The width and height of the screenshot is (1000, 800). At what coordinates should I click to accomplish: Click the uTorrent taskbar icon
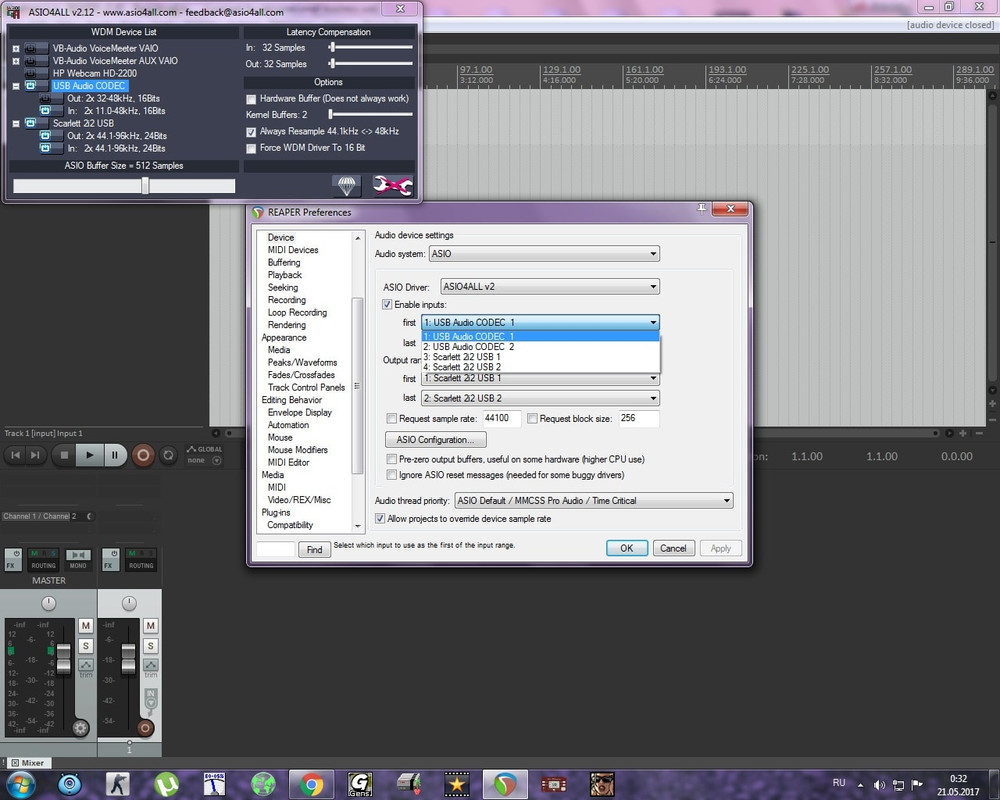166,784
